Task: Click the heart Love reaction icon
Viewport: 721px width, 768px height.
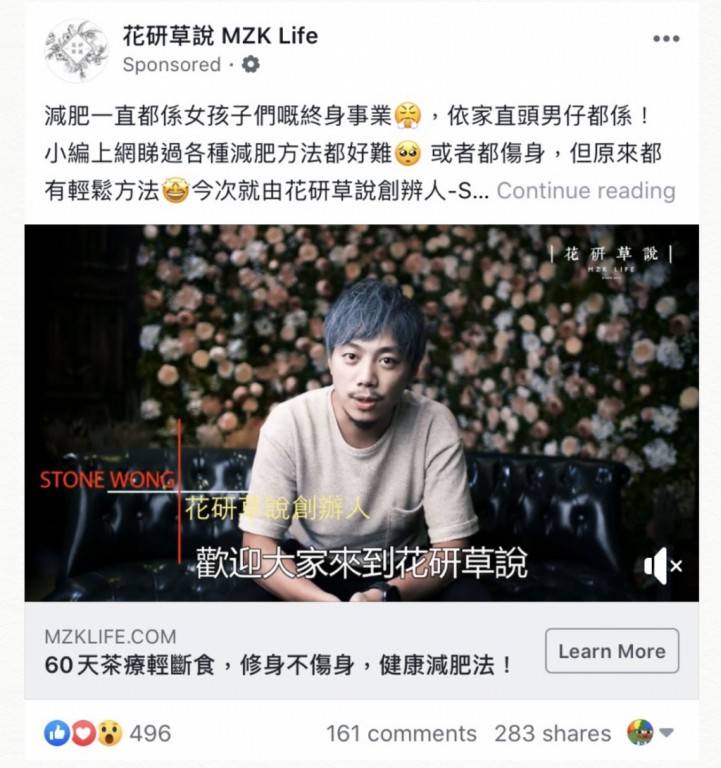Action: coord(83,733)
